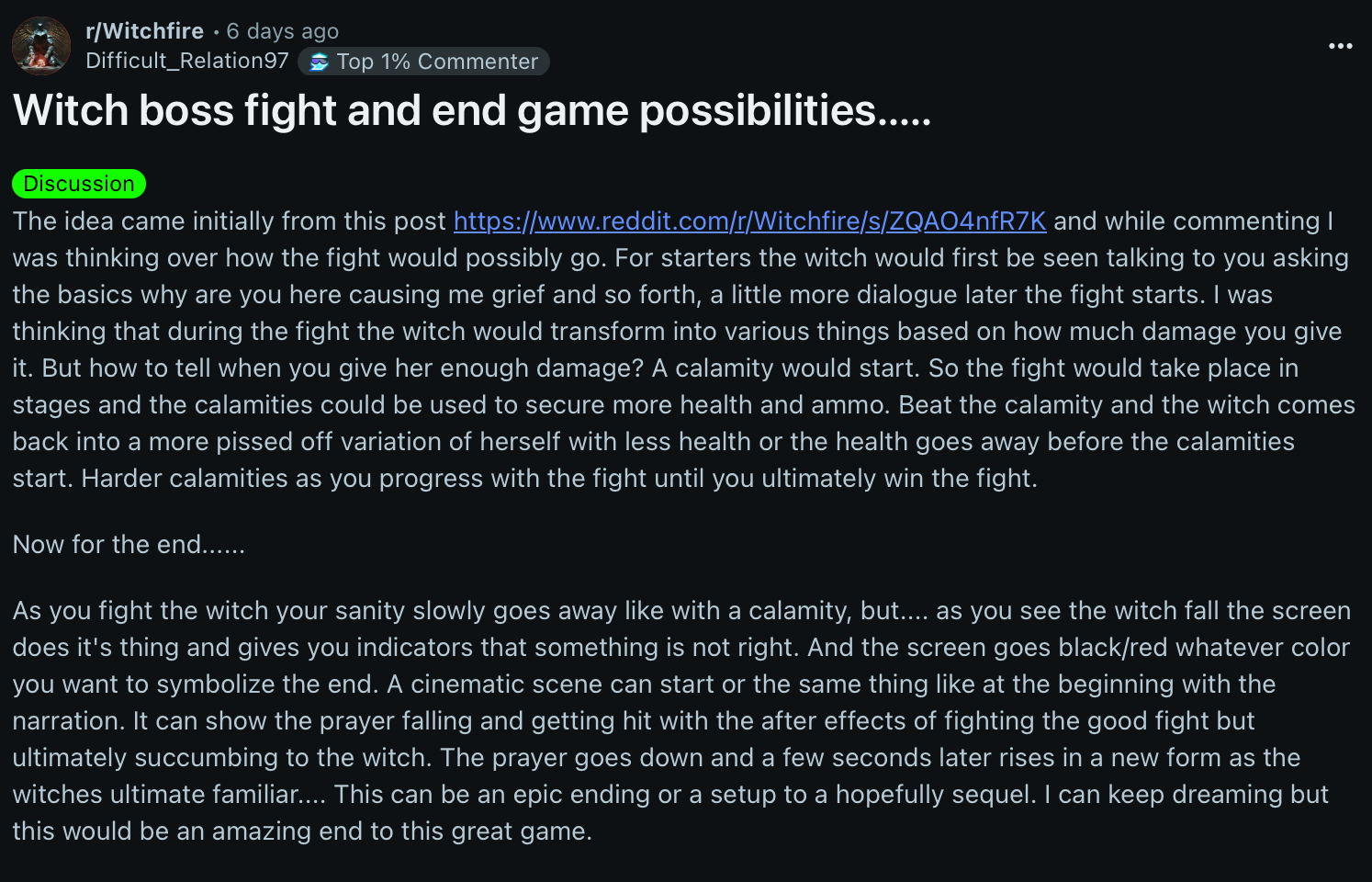Open the reddit.com/r/Witchfire/s/ZQAO4nfR7K link
The height and width of the screenshot is (882, 1372).
749,221
